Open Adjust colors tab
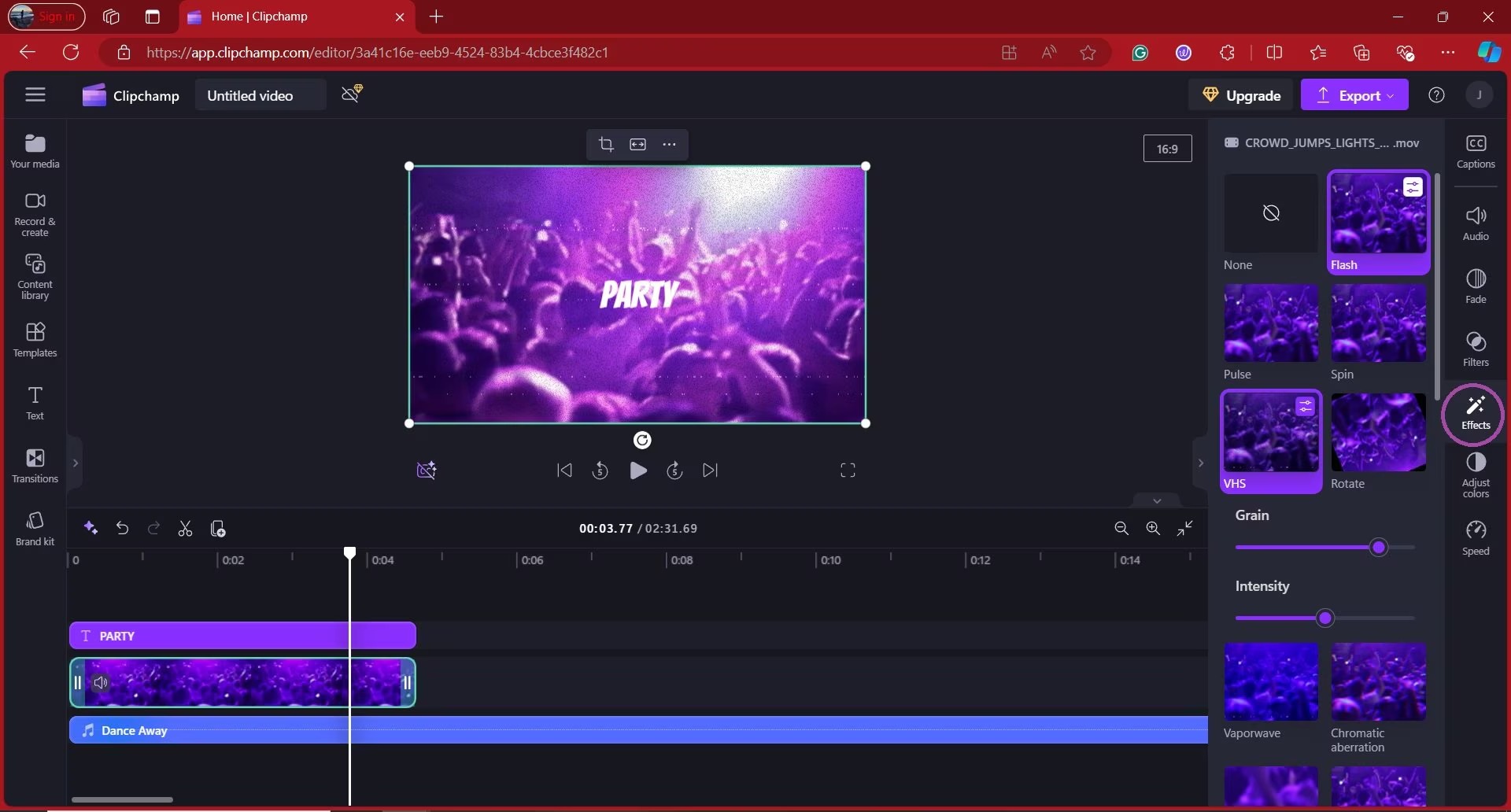This screenshot has height=812, width=1511. [1476, 475]
